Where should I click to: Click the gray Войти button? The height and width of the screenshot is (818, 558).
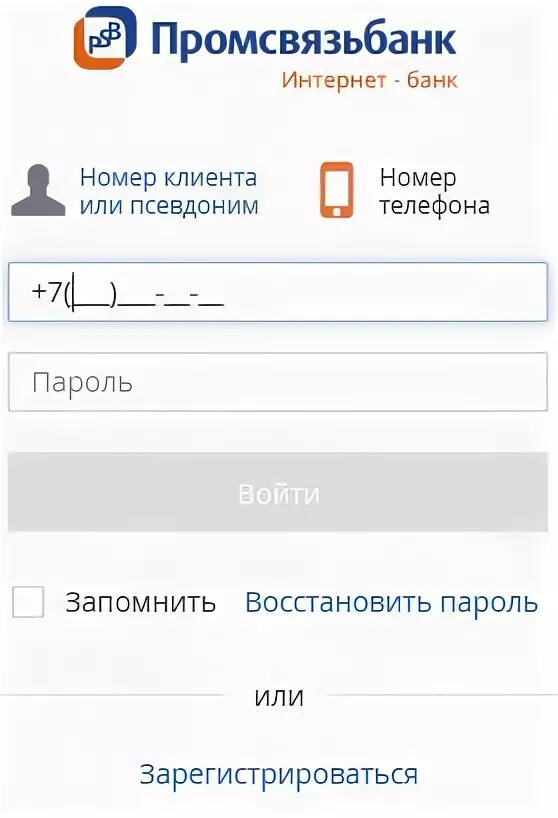[x=277, y=492]
